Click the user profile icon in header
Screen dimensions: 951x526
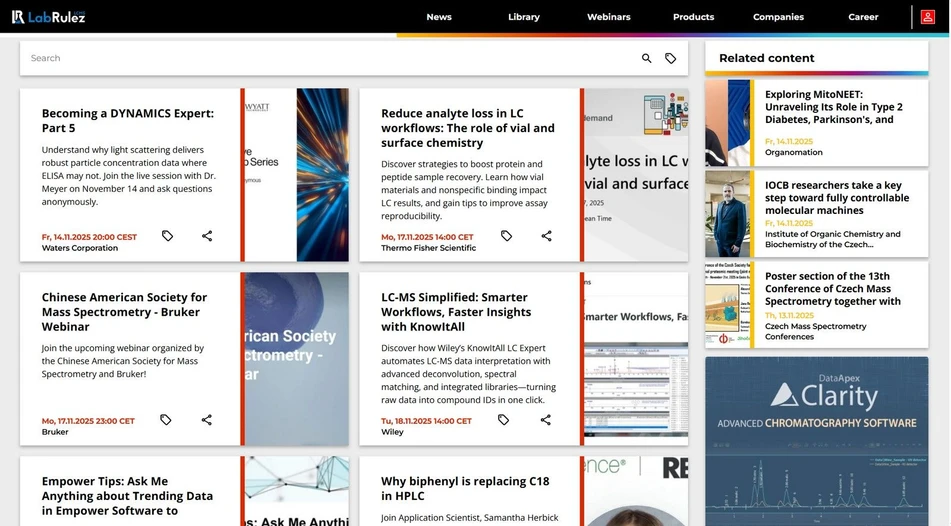928,17
